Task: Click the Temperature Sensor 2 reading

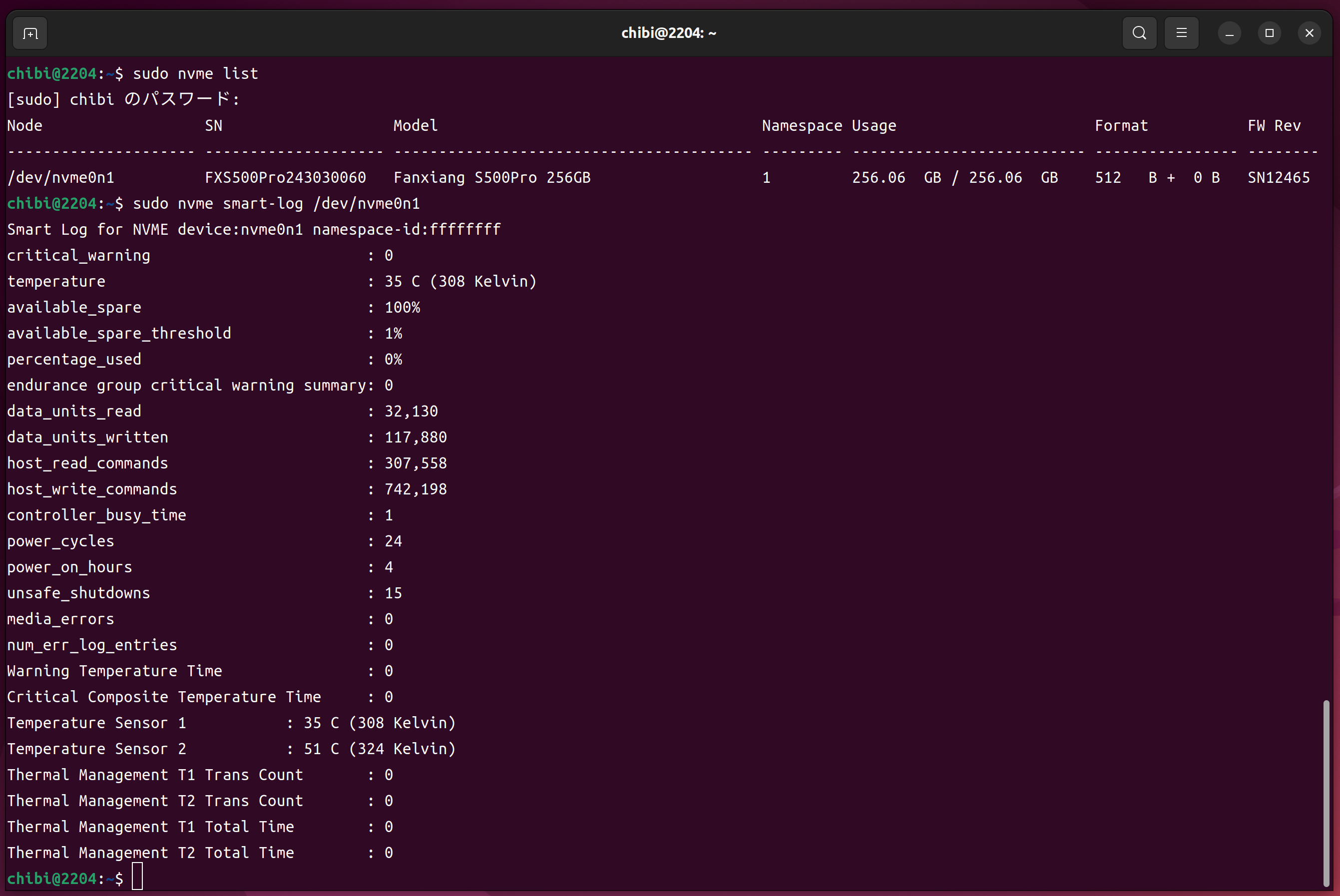Action: pos(380,749)
